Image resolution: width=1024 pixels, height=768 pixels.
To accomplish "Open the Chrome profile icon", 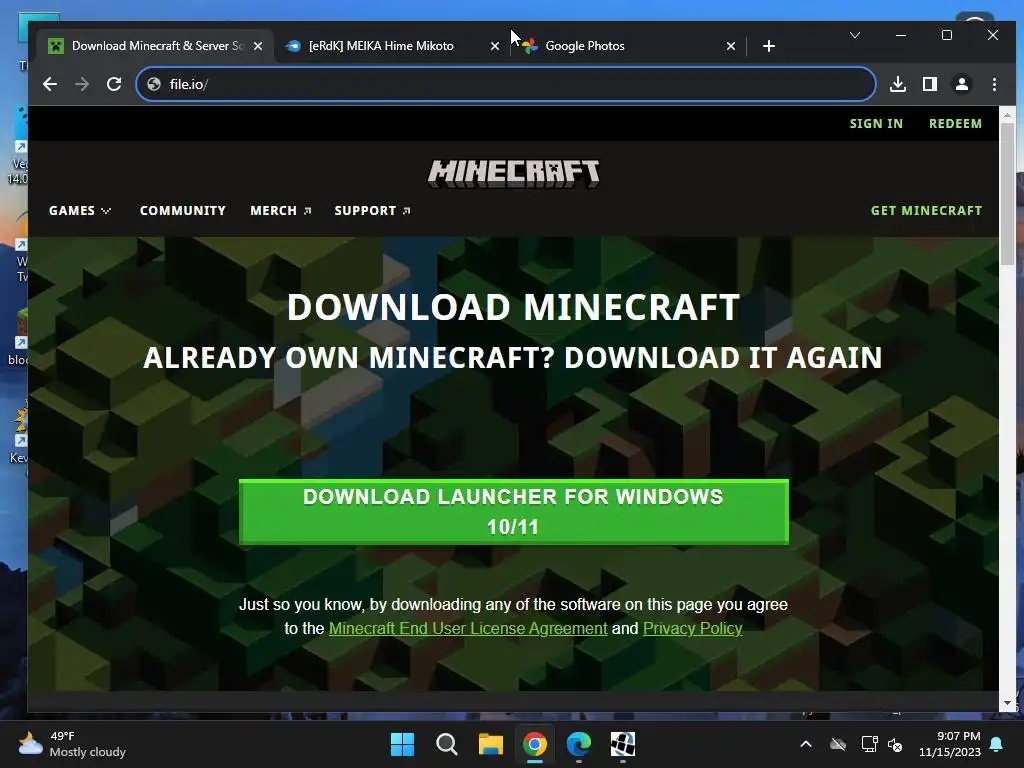I will coord(962,84).
